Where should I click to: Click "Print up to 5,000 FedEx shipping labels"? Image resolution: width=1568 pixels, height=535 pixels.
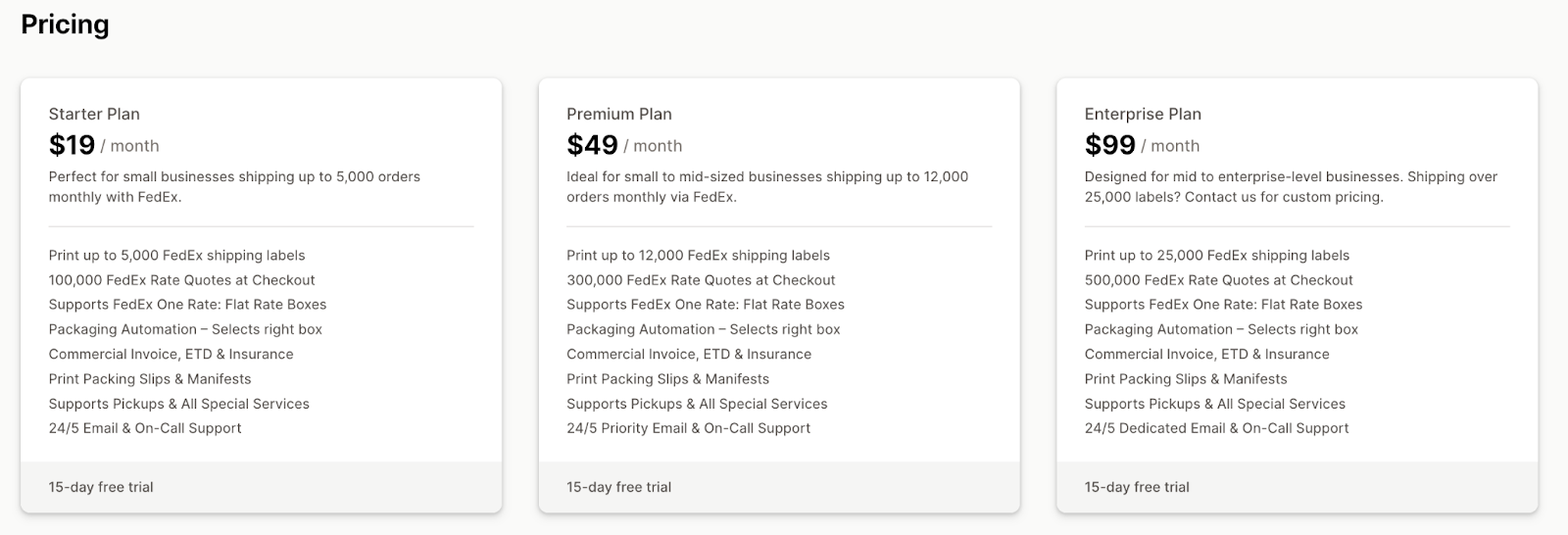[176, 256]
